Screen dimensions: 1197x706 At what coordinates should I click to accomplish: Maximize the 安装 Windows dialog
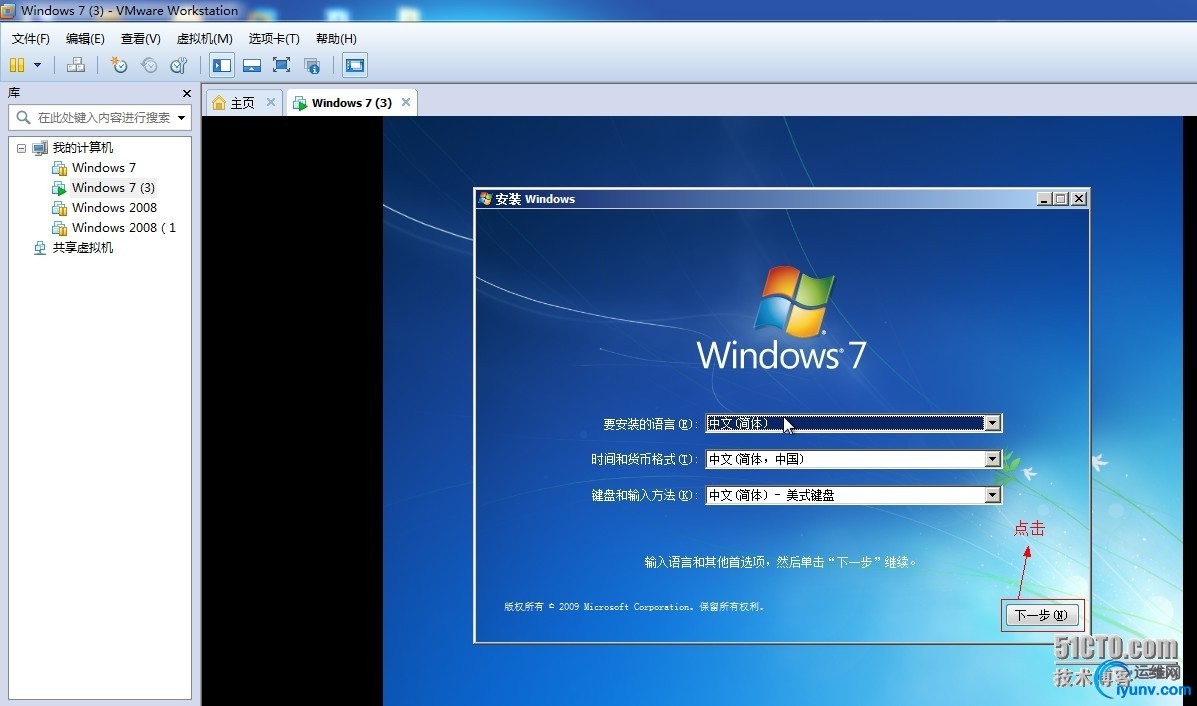[x=1060, y=199]
